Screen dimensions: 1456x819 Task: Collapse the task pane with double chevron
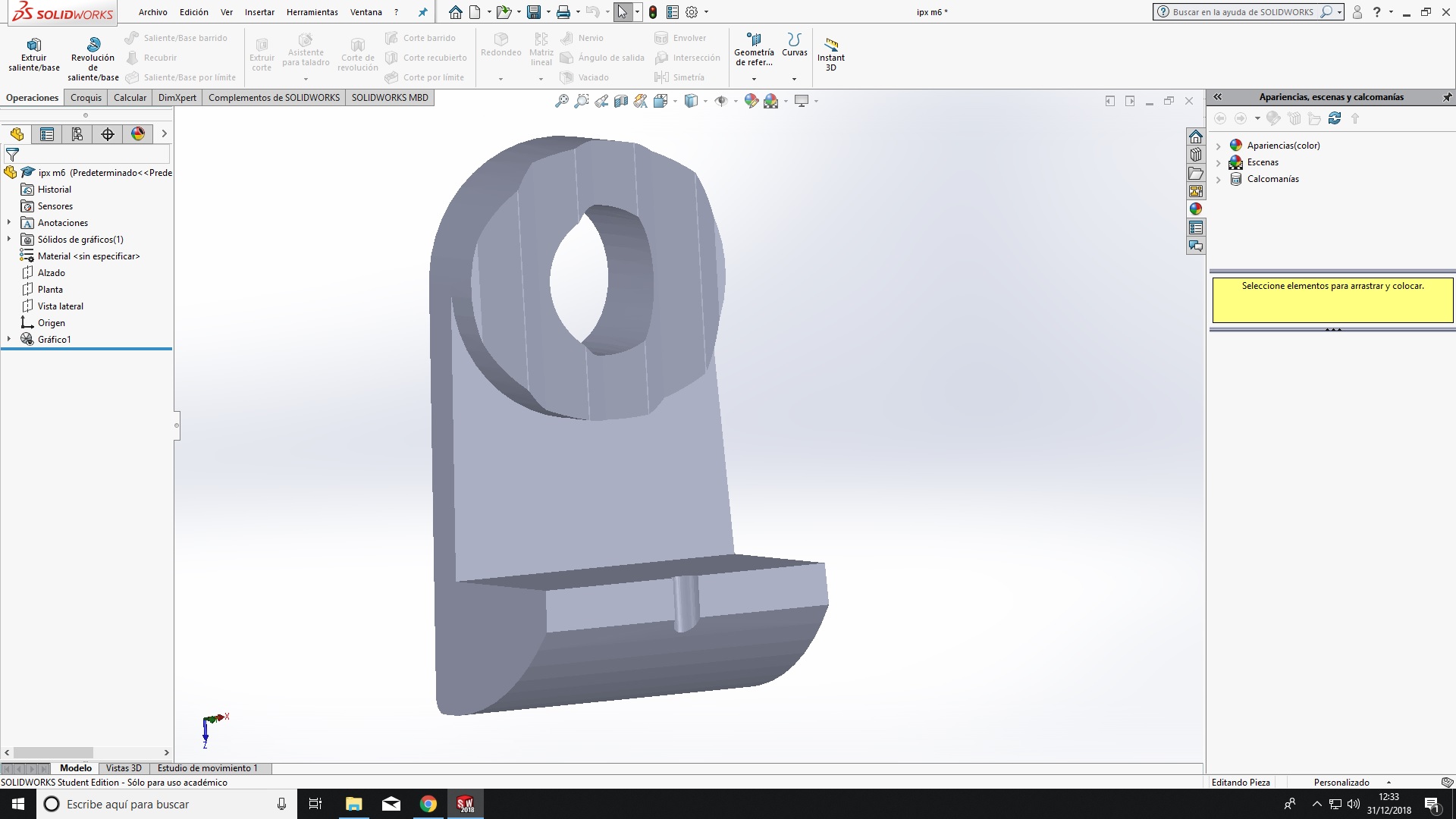1218,97
